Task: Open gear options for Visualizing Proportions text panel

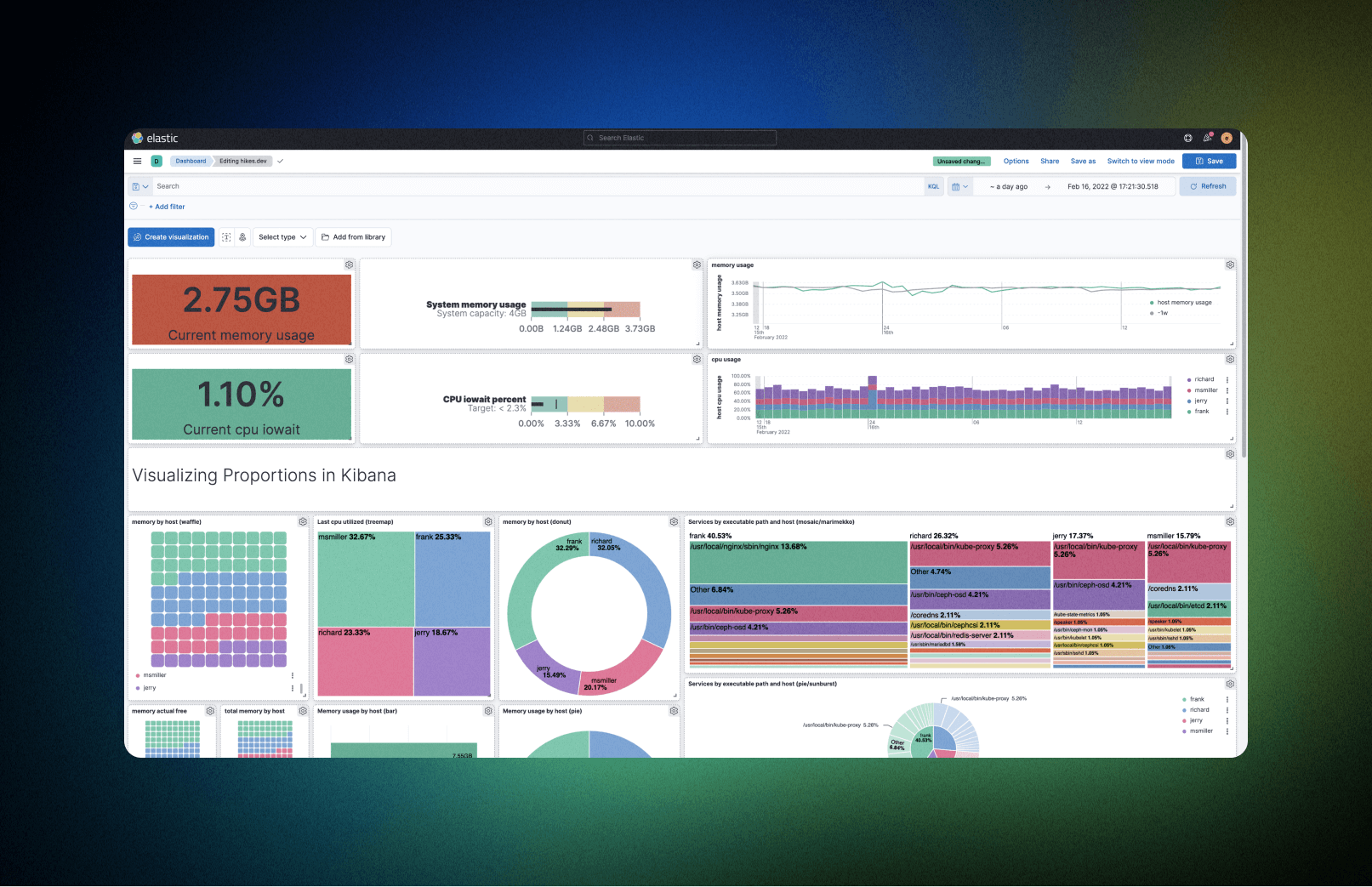Action: pos(1230,454)
